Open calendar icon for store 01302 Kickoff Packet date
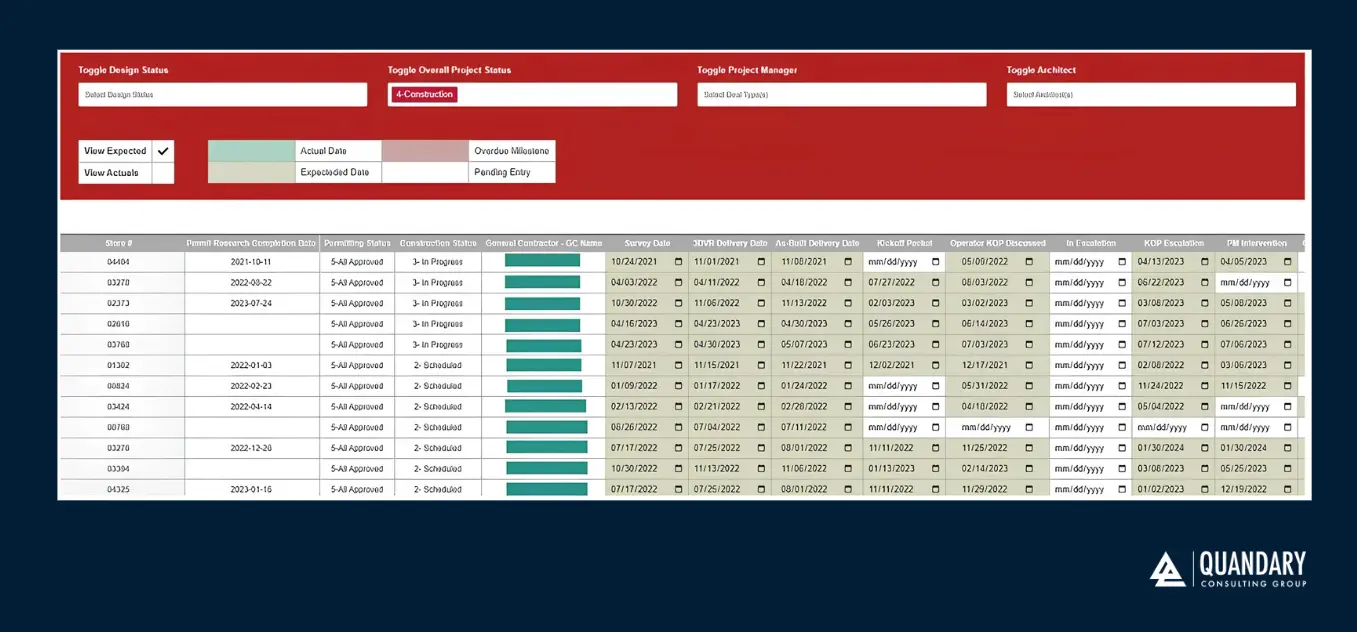 click(936, 365)
